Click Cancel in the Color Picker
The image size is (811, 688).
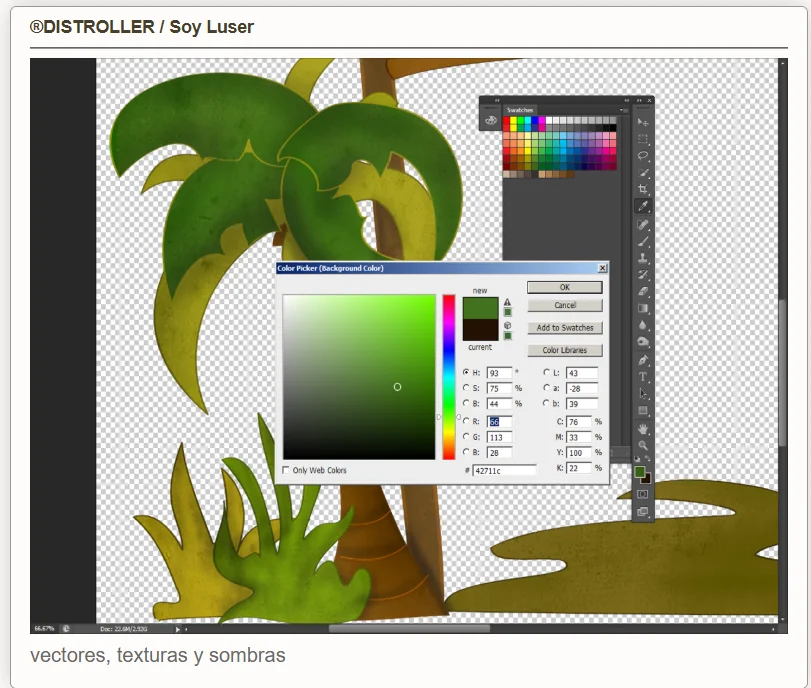click(x=565, y=305)
